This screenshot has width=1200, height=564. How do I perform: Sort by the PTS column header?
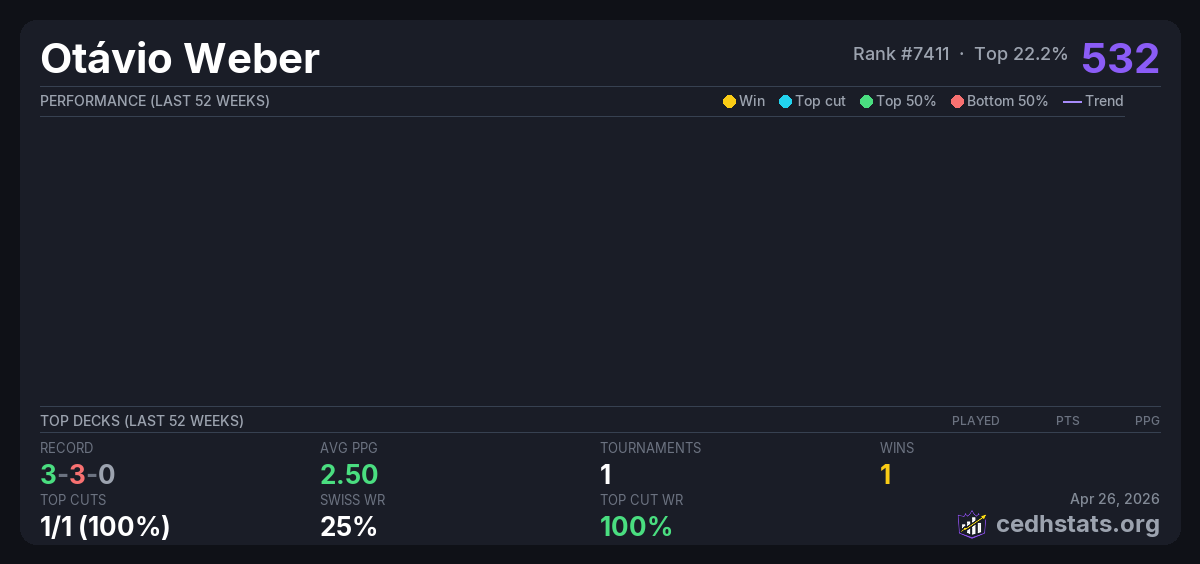[1067, 421]
